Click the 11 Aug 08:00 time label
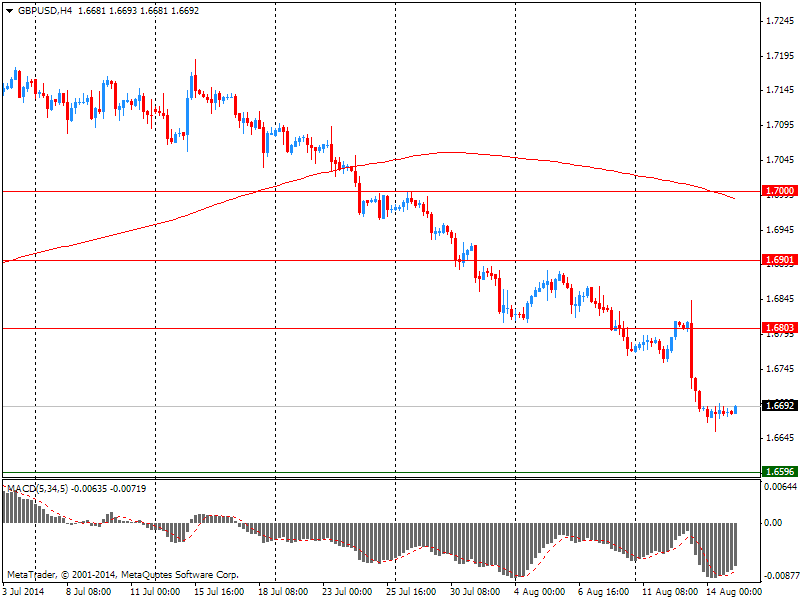Viewport: 800px width, 600px height. 668,592
